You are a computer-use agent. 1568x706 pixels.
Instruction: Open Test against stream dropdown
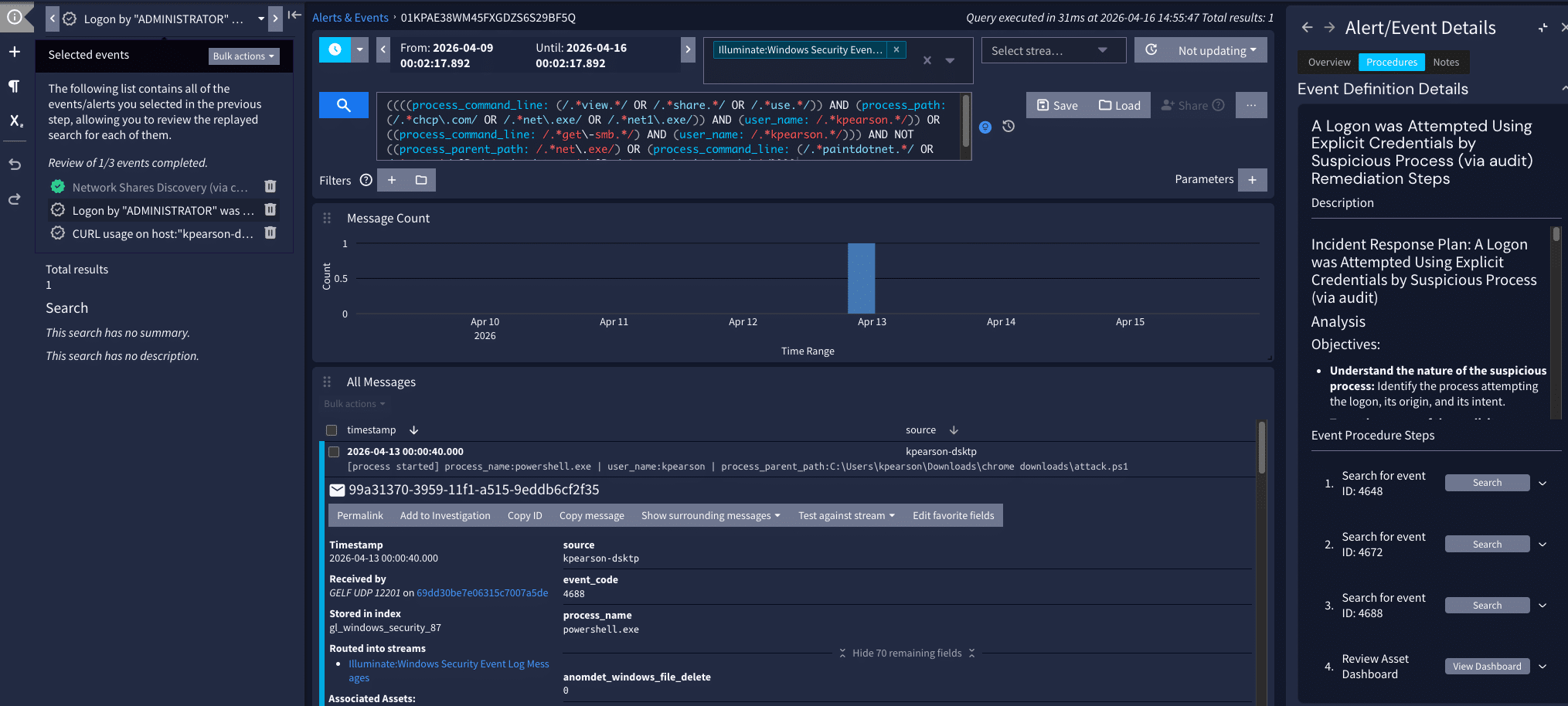pos(846,515)
